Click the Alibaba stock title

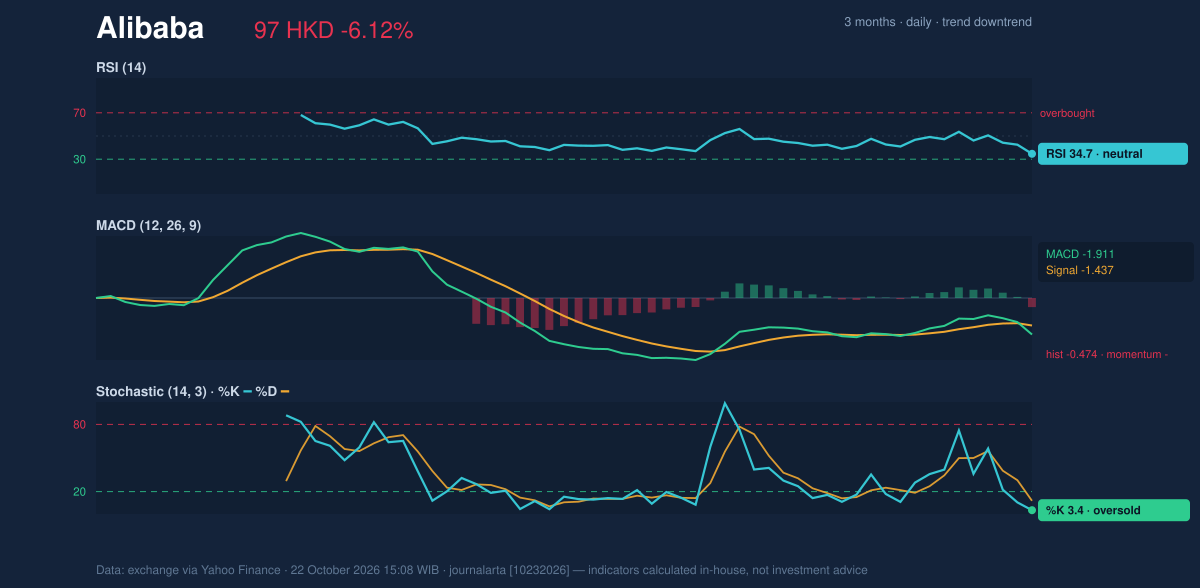[150, 29]
